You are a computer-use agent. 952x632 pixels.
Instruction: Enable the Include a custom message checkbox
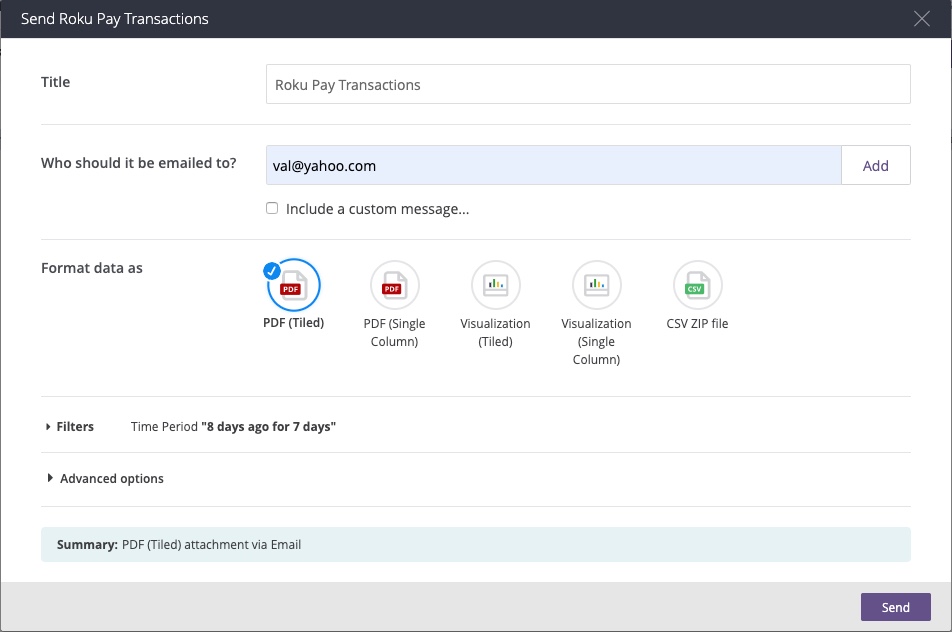[x=271, y=207]
